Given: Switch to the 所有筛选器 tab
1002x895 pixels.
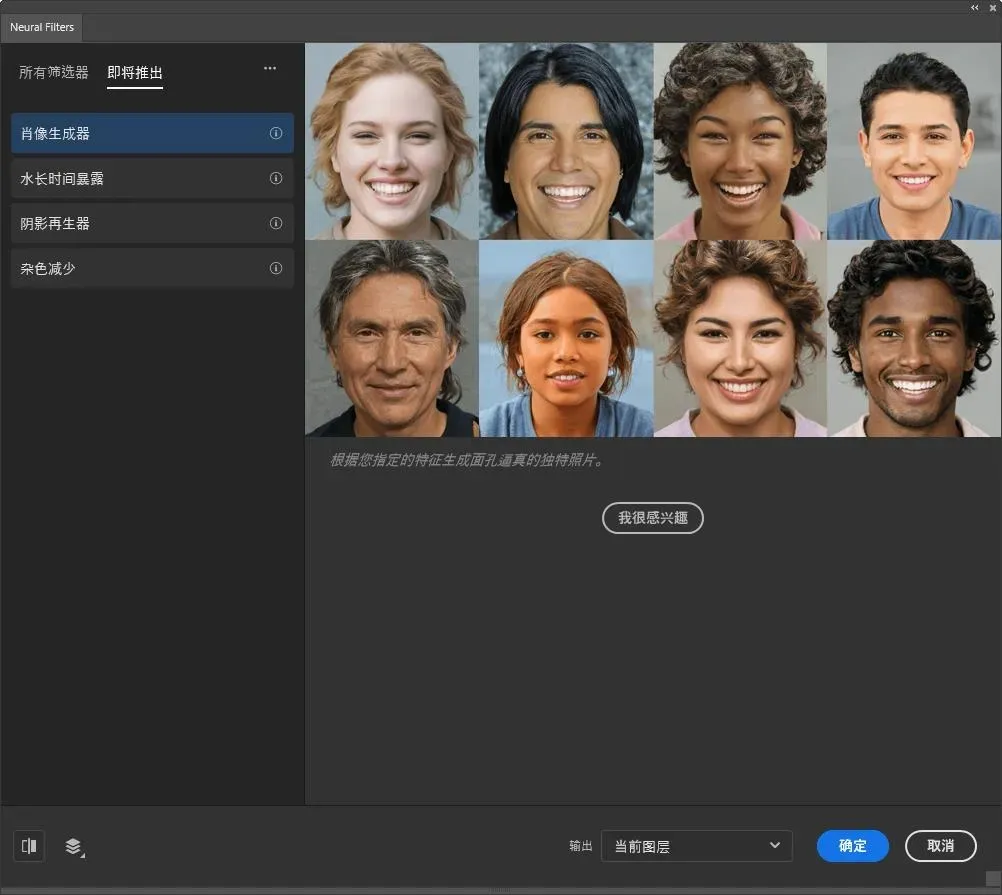Looking at the screenshot, I should point(54,72).
